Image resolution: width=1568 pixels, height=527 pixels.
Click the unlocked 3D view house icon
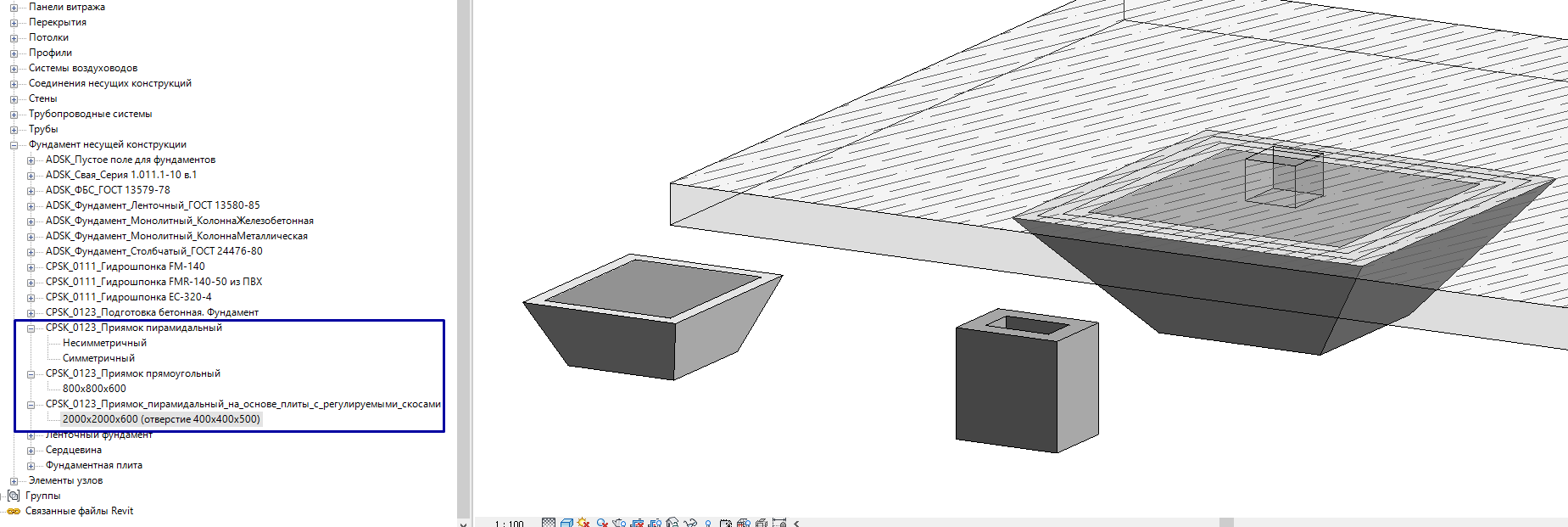pos(672,523)
